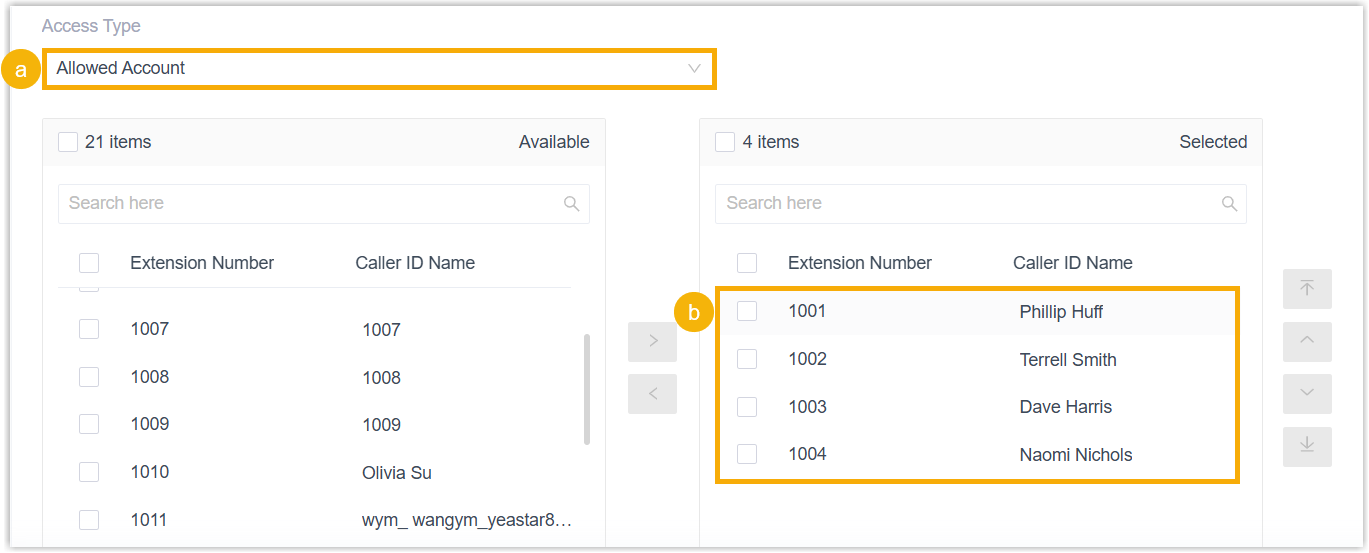Click the right arrow to add selected extensions
Viewport: 1369px width, 553px height.
point(652,341)
